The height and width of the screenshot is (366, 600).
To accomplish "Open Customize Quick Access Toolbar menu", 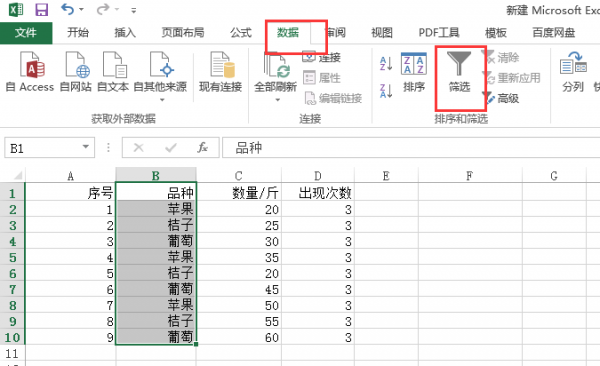I will 134,10.
